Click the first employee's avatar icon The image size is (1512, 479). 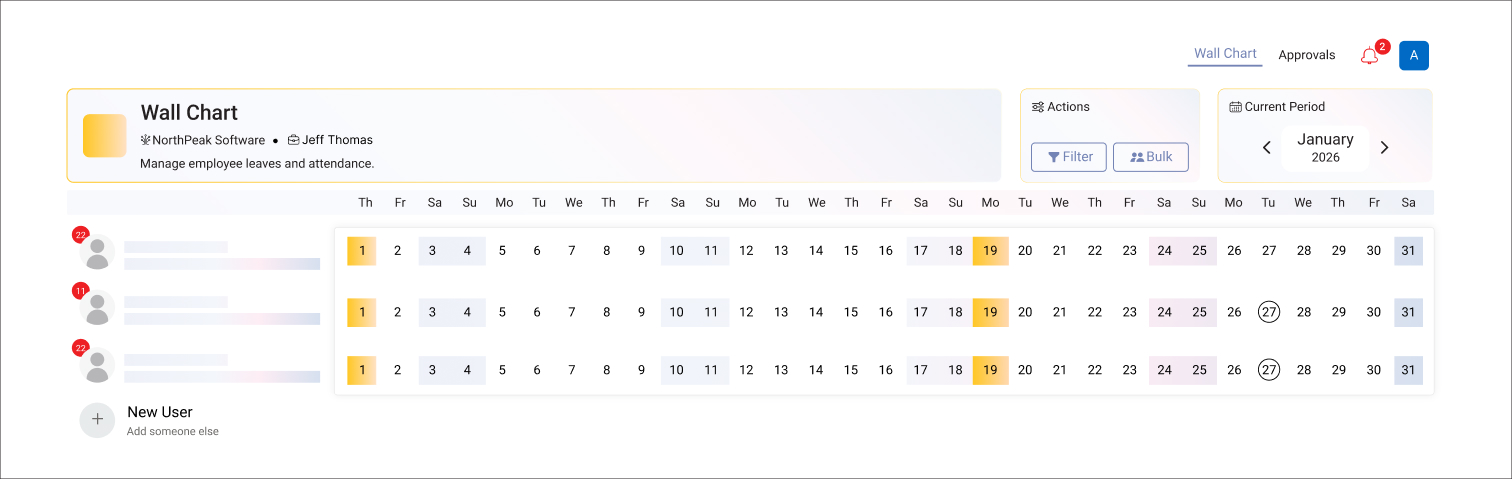point(97,252)
